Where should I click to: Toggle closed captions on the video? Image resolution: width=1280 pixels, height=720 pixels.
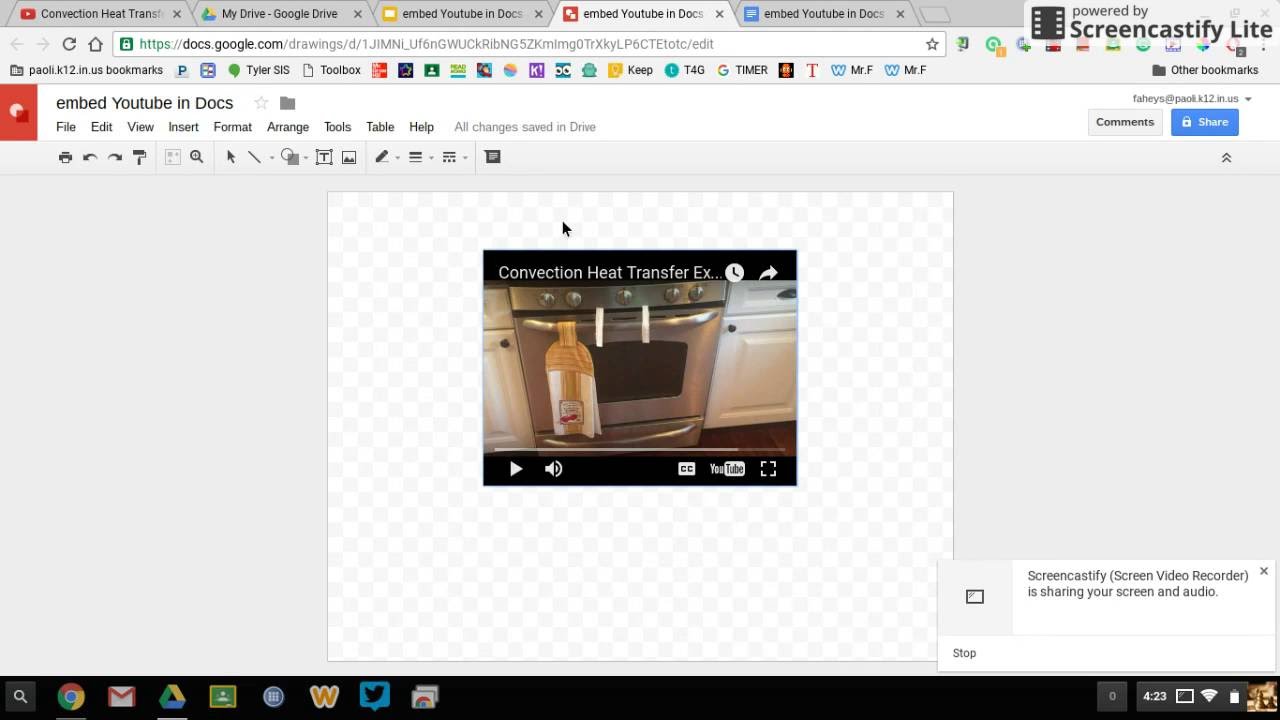point(686,469)
